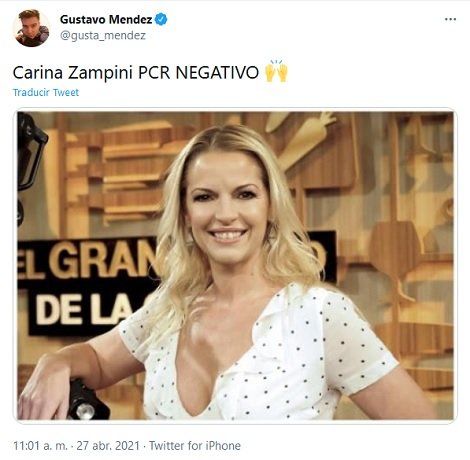Click Gustavo Mendez's profile avatar
Viewport: 470px width, 460px height.
[x=31, y=28]
